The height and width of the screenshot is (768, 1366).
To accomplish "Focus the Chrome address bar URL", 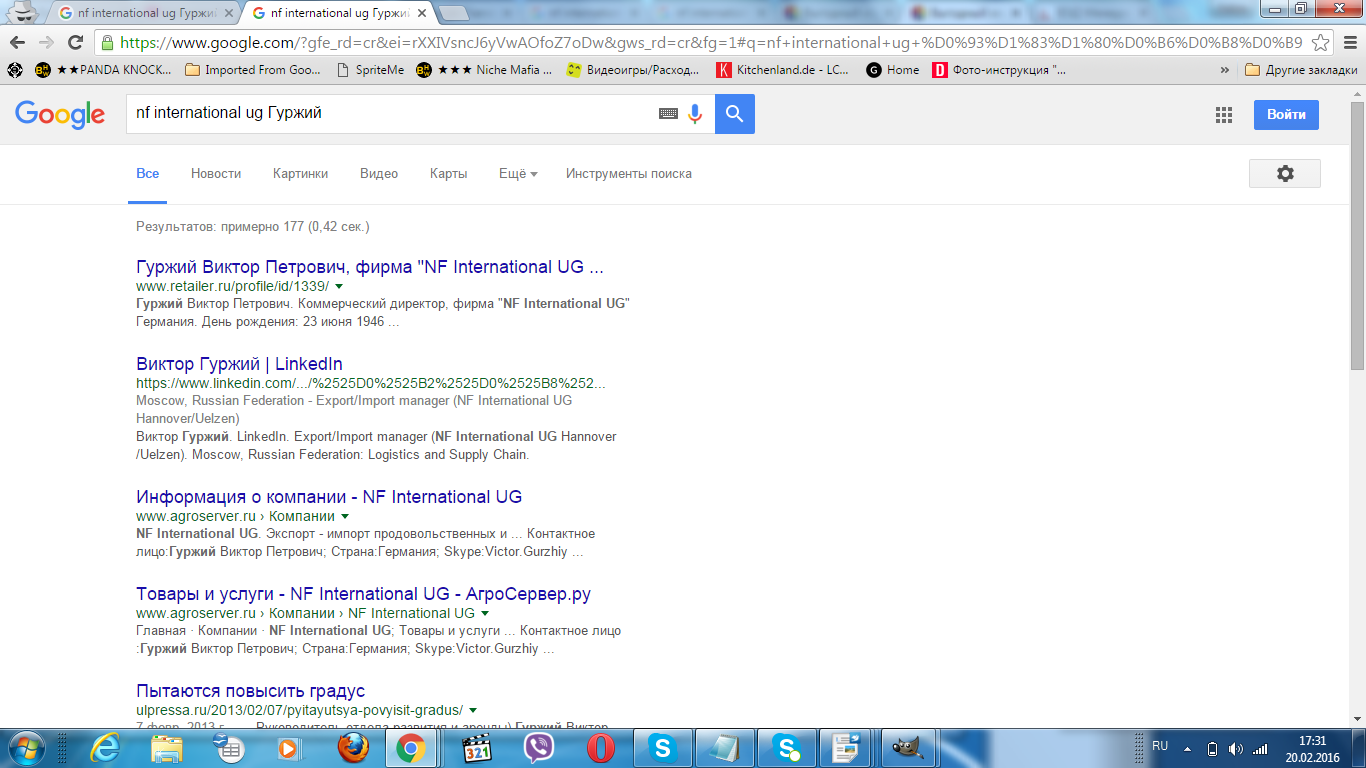I will 710,42.
